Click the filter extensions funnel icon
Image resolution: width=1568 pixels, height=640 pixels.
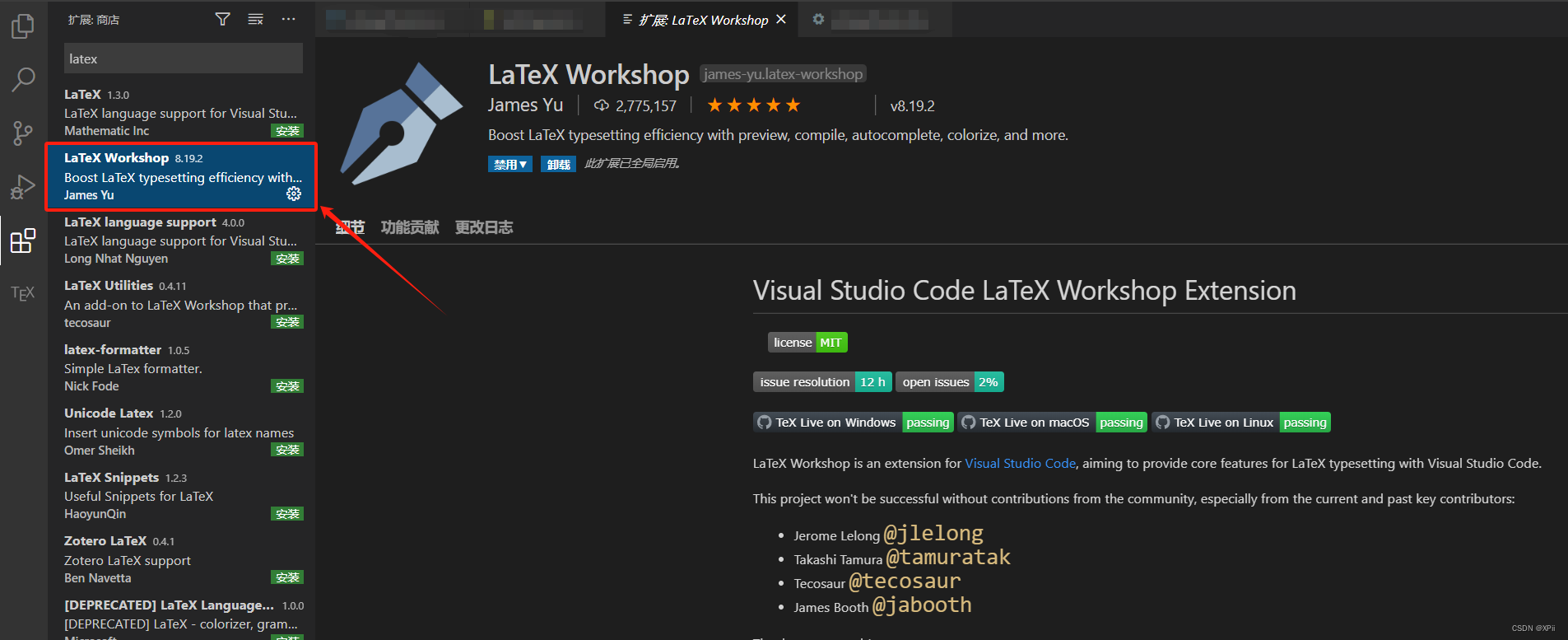pyautogui.click(x=222, y=19)
